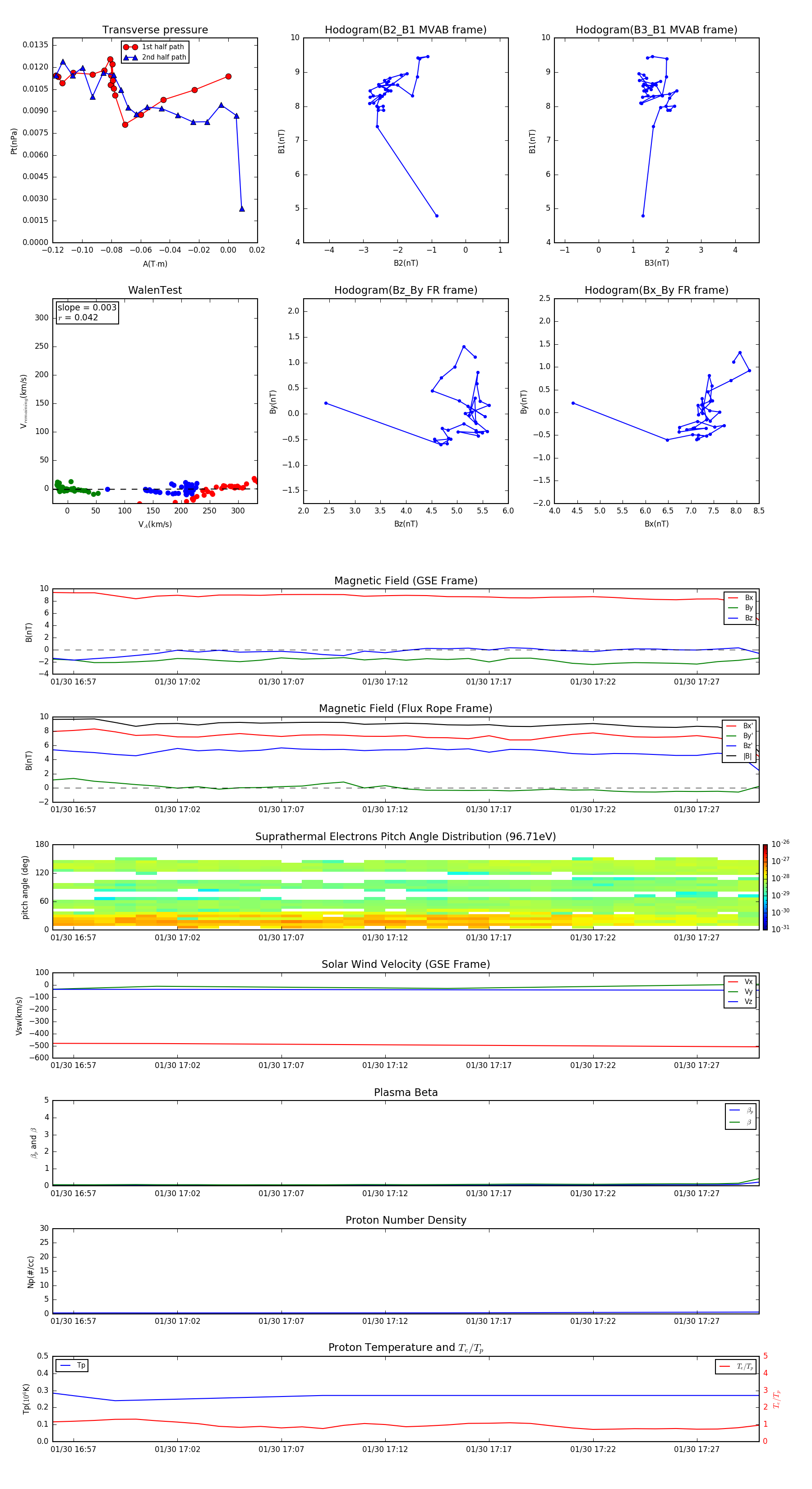812x1489 pixels.
Task: Click the "Tp(10^6K)" y-axis label
Action: [x=26, y=1399]
